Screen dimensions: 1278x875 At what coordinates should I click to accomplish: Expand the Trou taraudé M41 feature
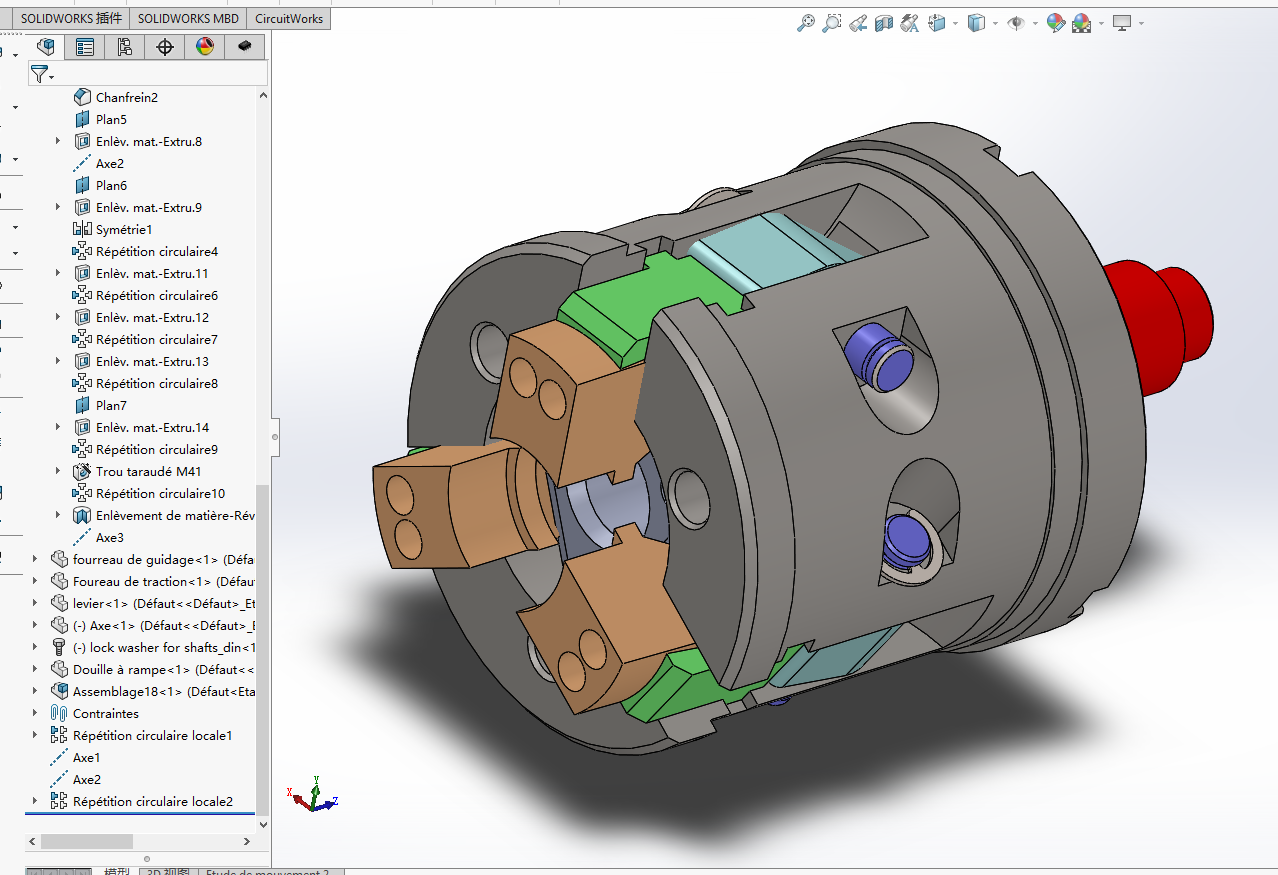[58, 471]
